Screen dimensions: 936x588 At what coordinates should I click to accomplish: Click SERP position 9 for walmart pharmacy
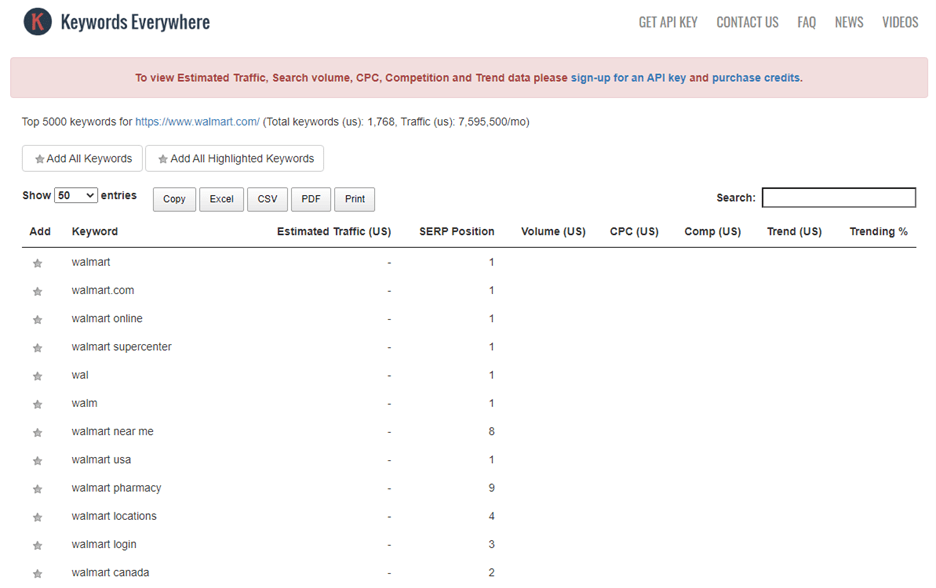(491, 488)
